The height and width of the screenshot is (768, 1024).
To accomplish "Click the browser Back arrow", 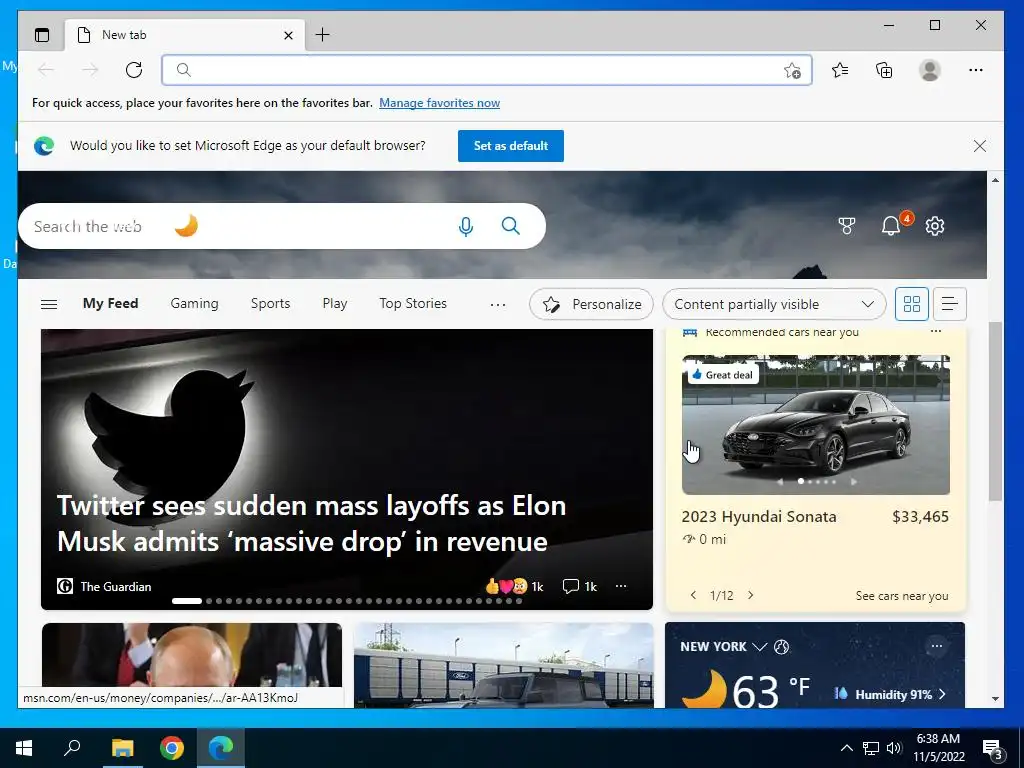I will [x=46, y=70].
